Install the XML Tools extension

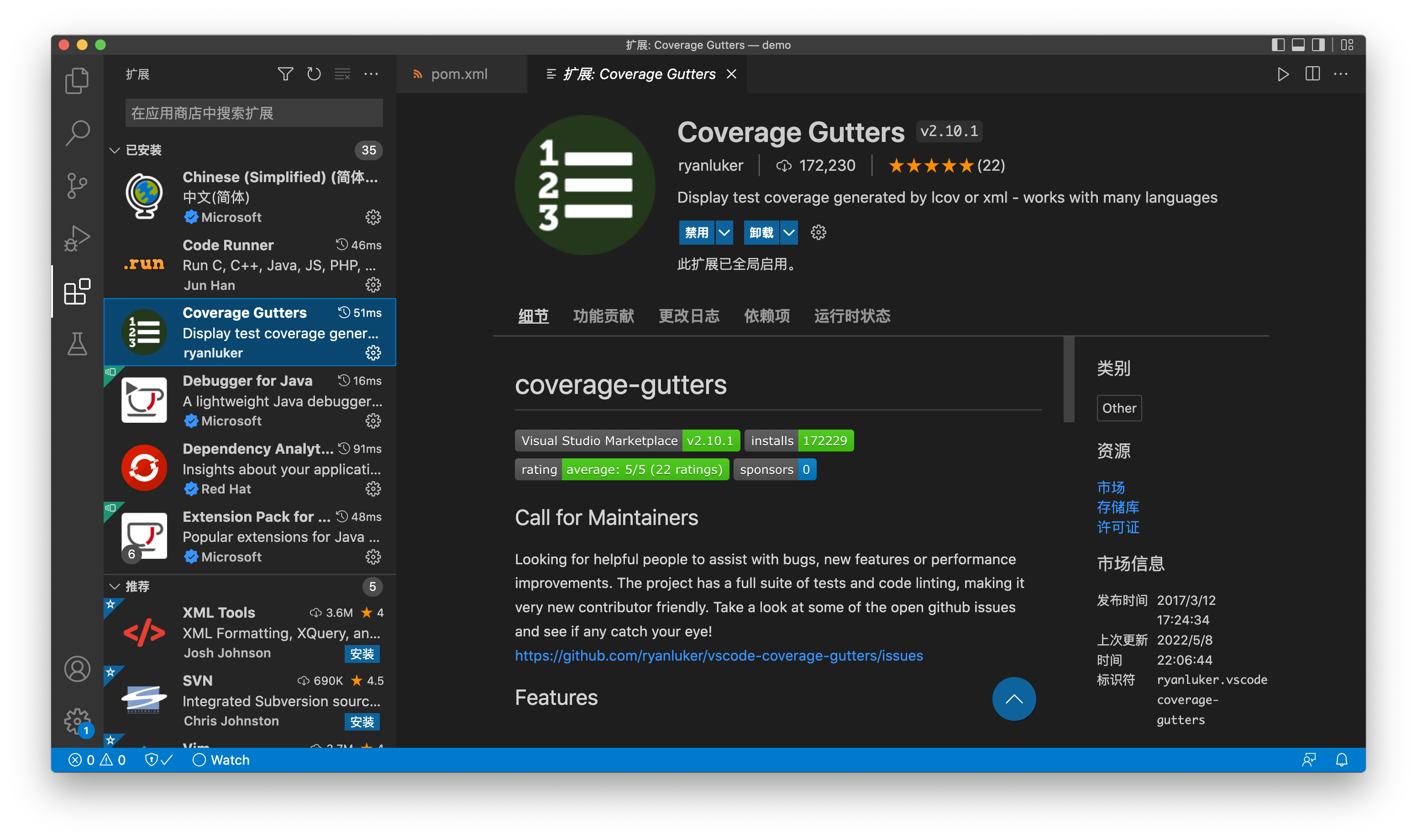point(362,654)
